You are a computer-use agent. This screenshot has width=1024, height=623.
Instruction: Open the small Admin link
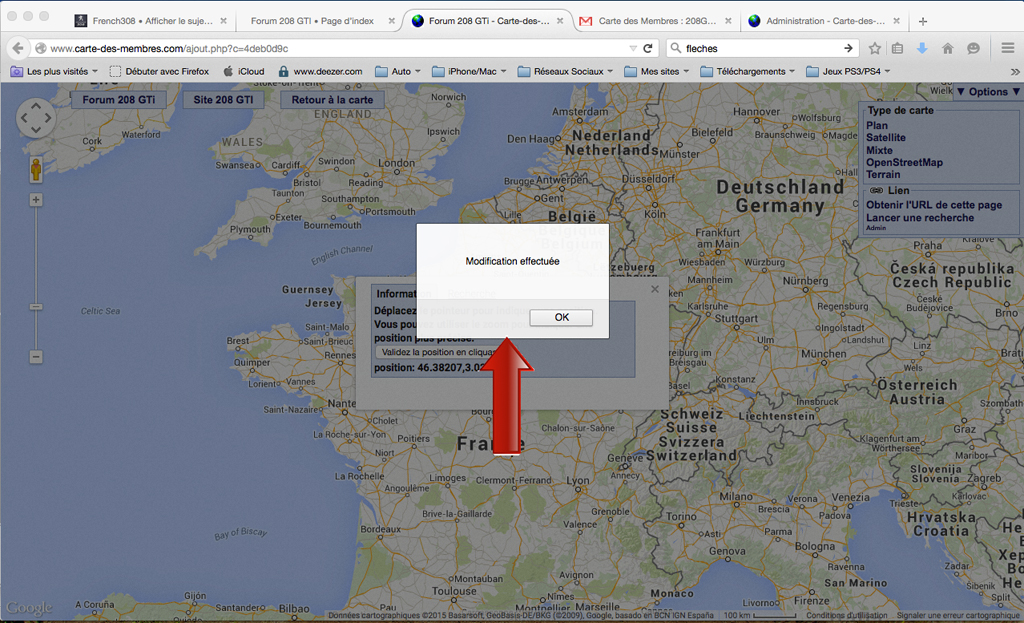(x=876, y=228)
